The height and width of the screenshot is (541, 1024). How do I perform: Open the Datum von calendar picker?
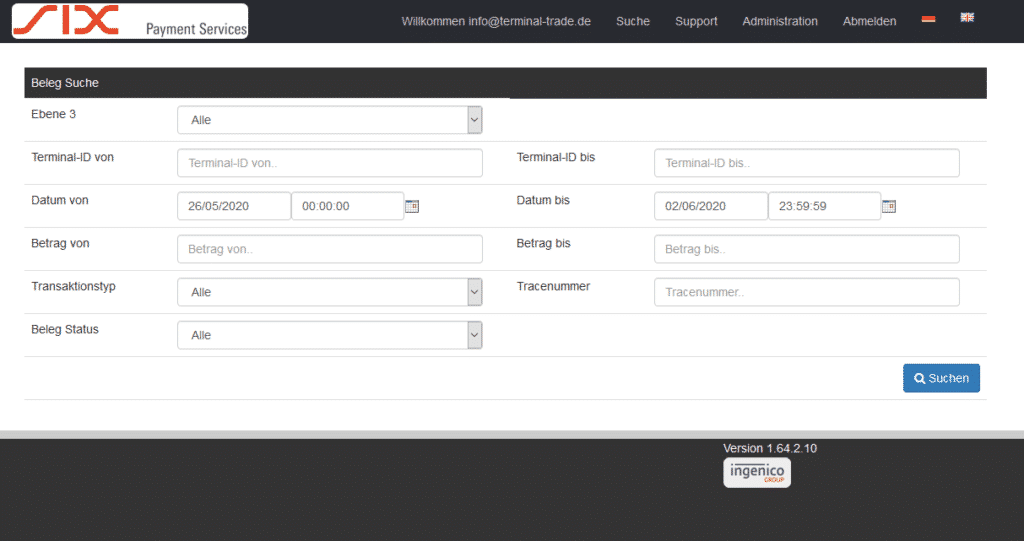(x=411, y=206)
